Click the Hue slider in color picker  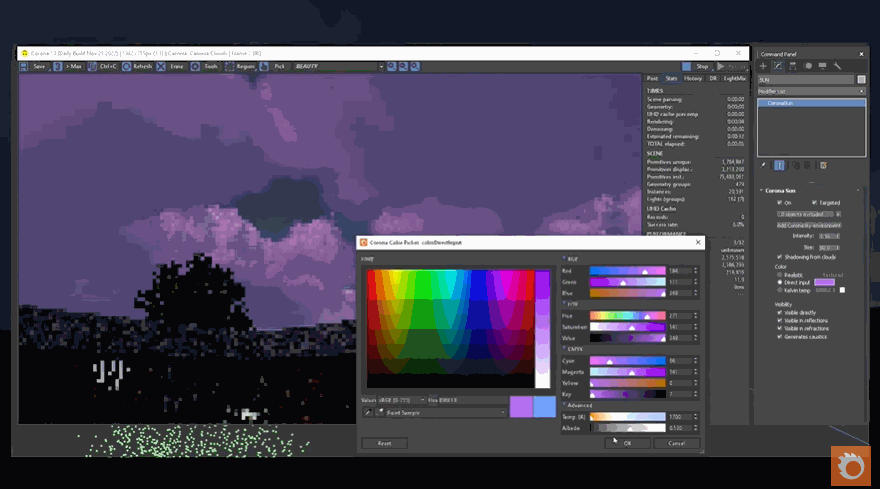[x=625, y=315]
